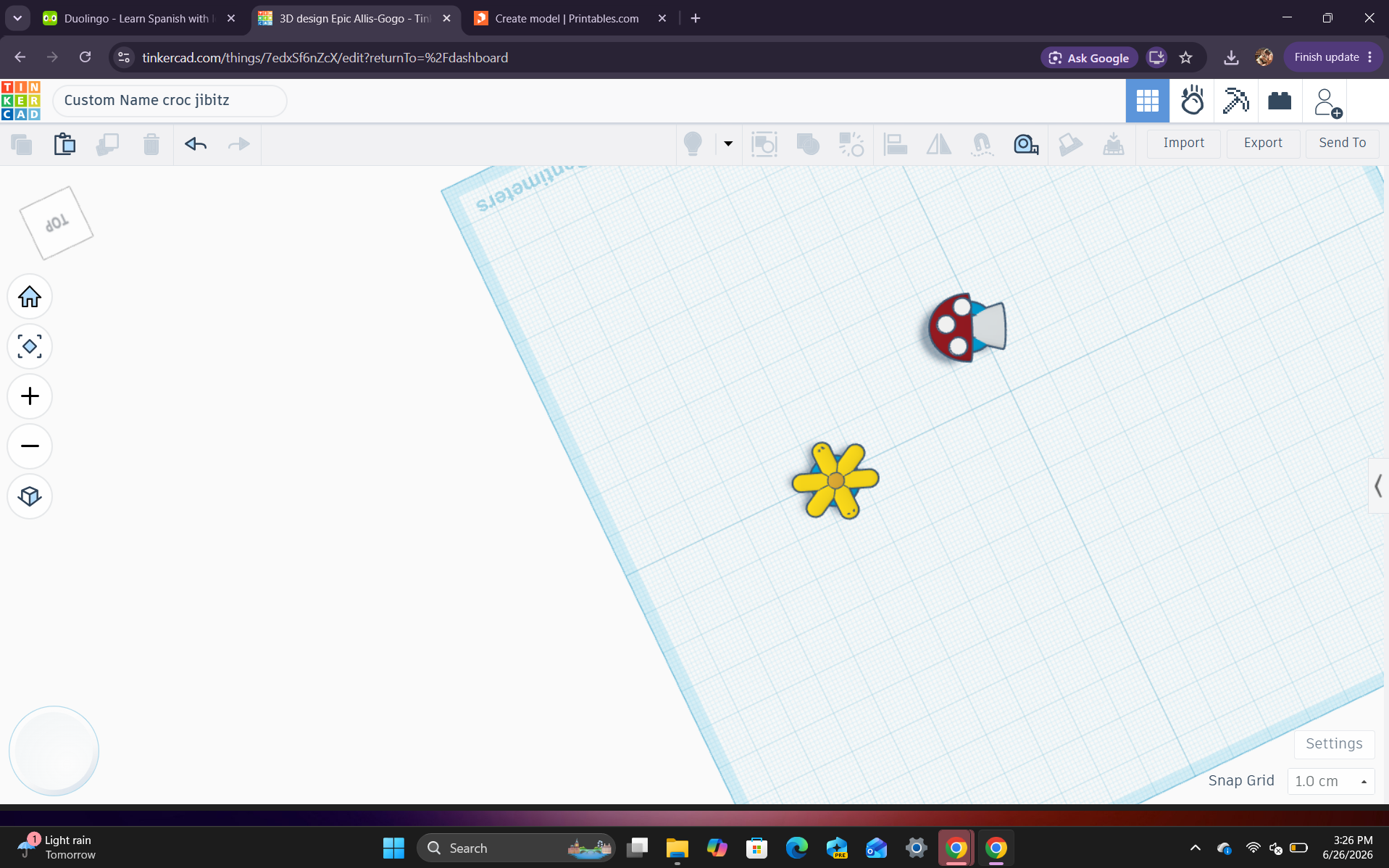Click Fit all in view button

point(30,346)
